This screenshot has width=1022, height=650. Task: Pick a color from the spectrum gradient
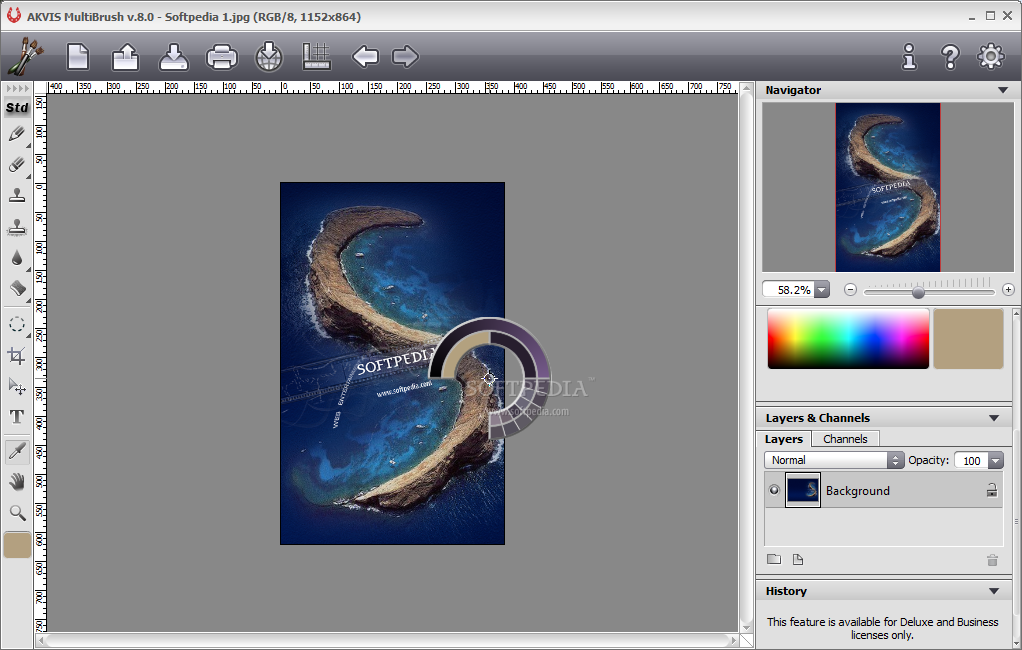click(848, 339)
